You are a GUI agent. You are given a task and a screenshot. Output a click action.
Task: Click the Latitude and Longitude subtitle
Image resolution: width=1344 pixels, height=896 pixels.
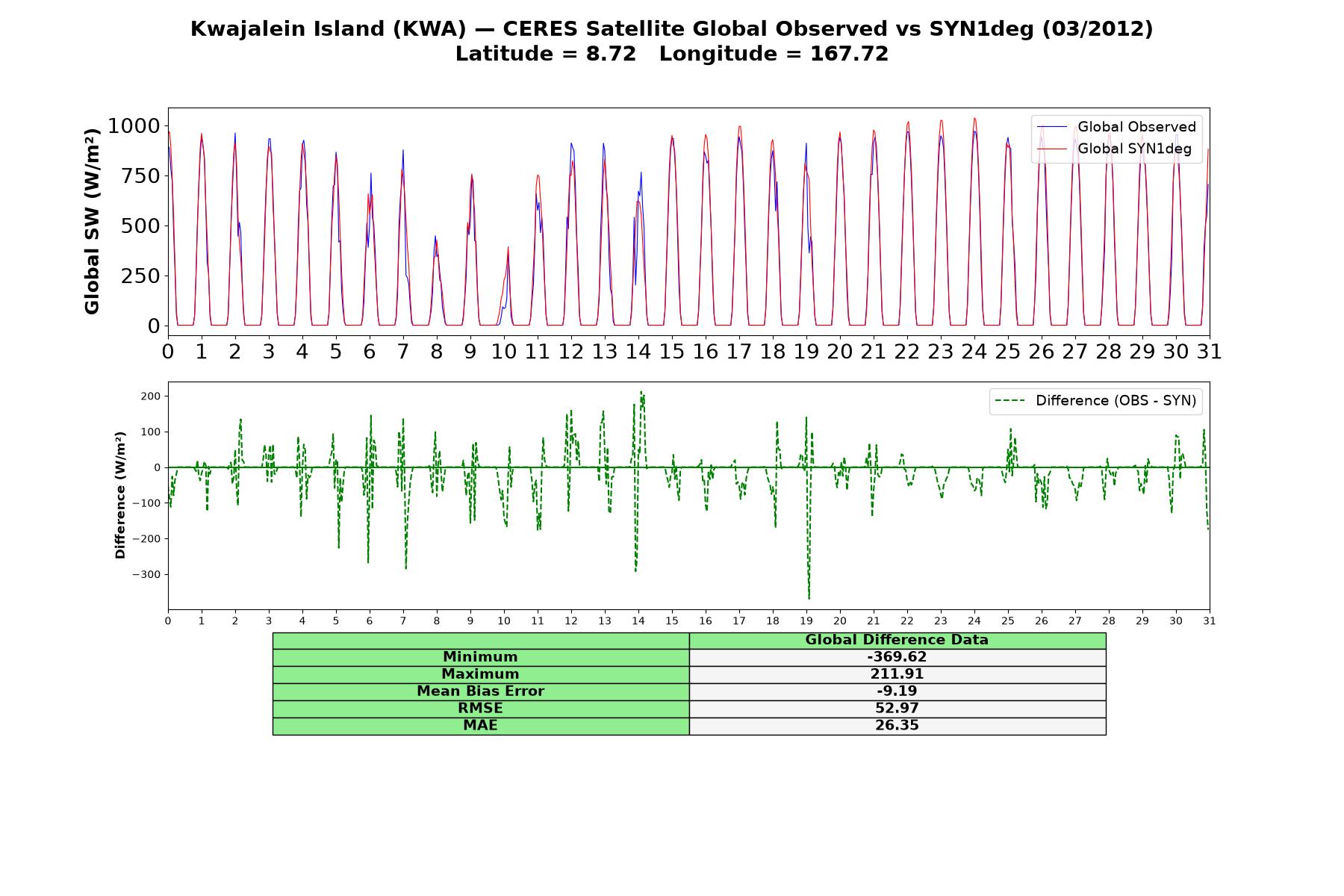[672, 54]
